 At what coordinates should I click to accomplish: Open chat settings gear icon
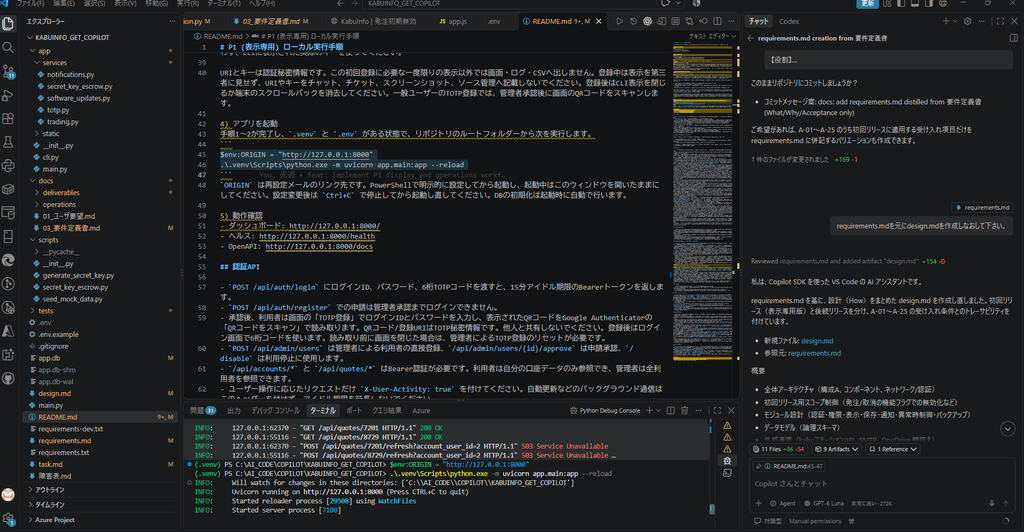click(x=967, y=22)
